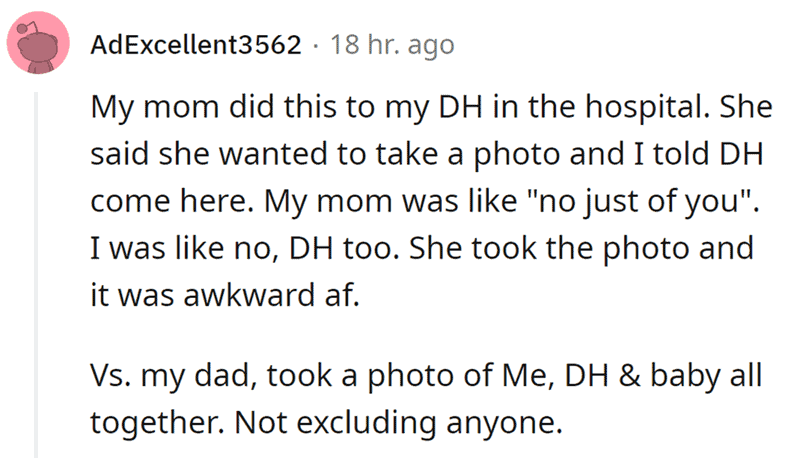Click the word 'together' in last line
The height and width of the screenshot is (458, 800).
click(x=157, y=422)
